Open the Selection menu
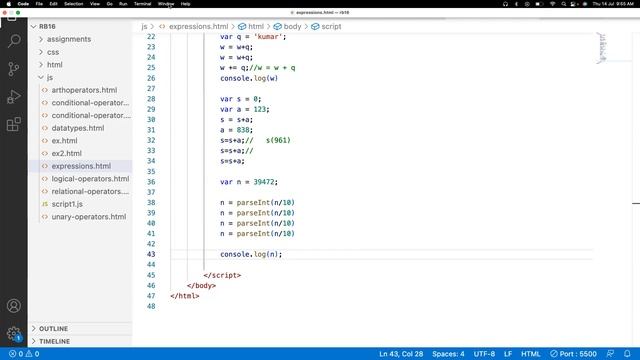The height and width of the screenshot is (360, 640). tap(73, 4)
